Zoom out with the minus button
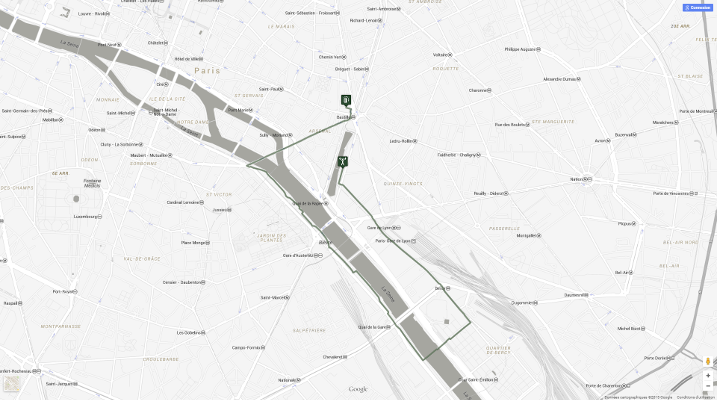717x400 pixels. [708, 386]
